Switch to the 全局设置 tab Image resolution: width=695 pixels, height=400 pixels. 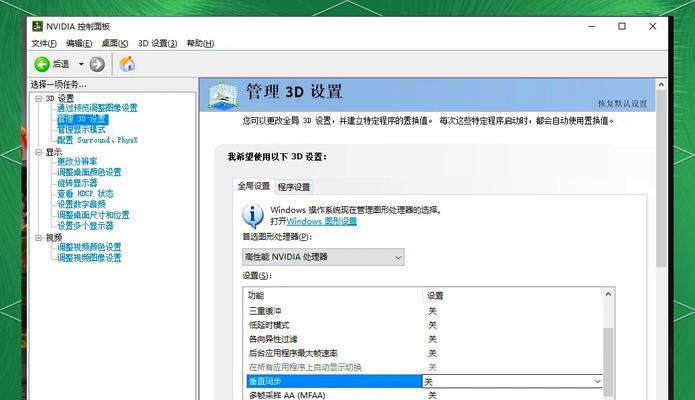click(x=254, y=186)
